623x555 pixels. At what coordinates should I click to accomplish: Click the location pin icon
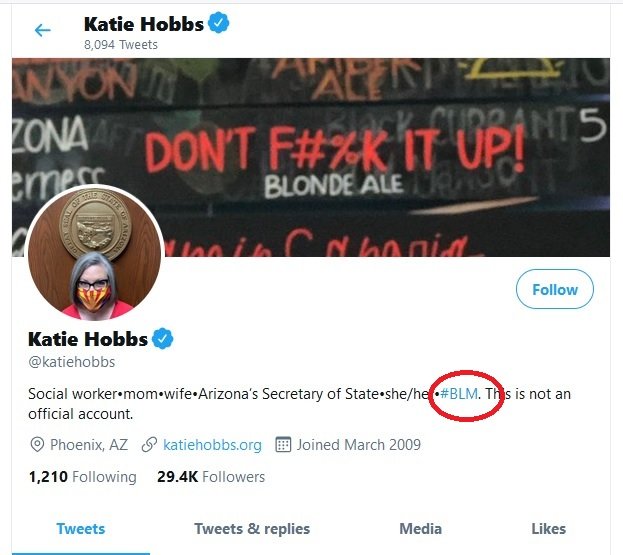coord(38,444)
